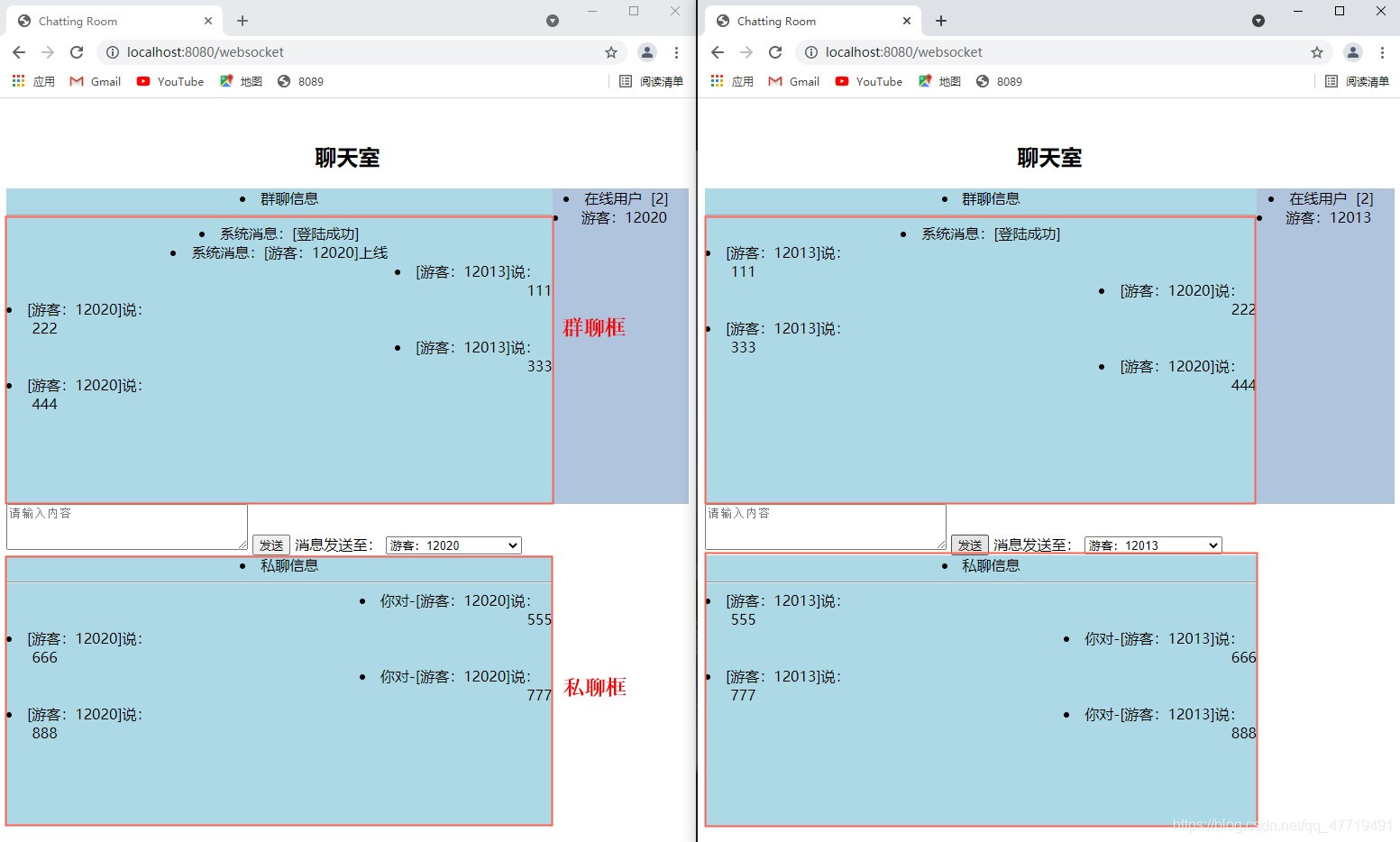Open recipient dropdown 游客:12013 in right chat

pos(1153,545)
